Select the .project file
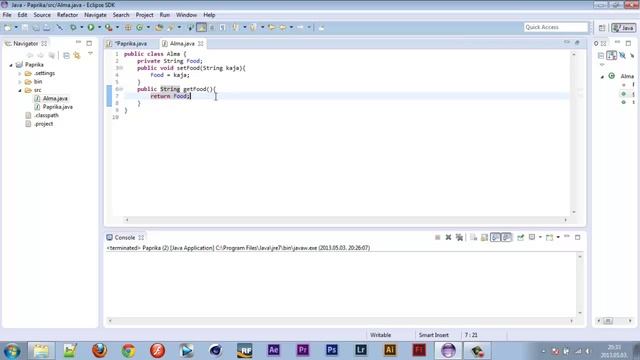The image size is (640, 360). click(x=43, y=124)
